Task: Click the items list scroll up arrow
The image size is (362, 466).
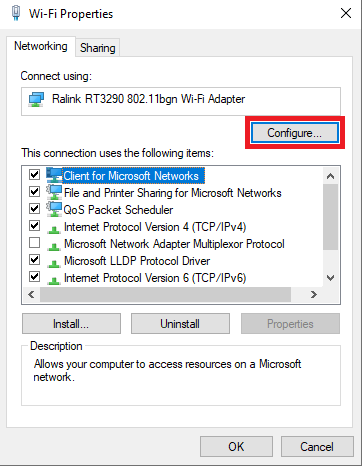Action: click(330, 176)
